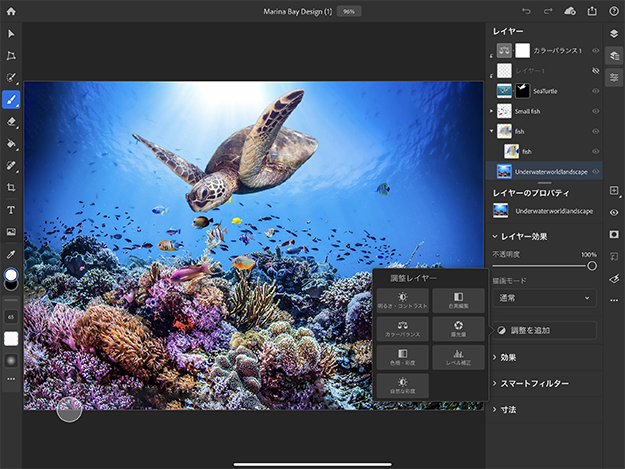Click the 96% zoom level button

(348, 11)
